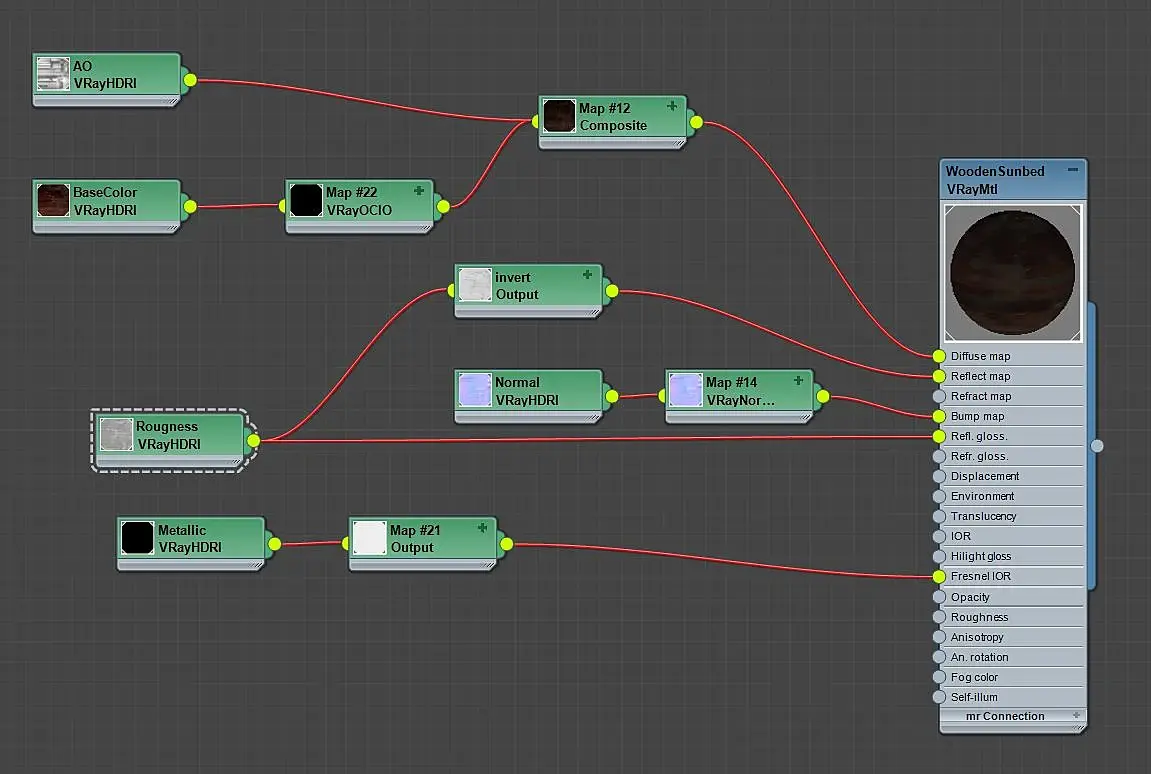Click the Environment input socket

click(939, 496)
